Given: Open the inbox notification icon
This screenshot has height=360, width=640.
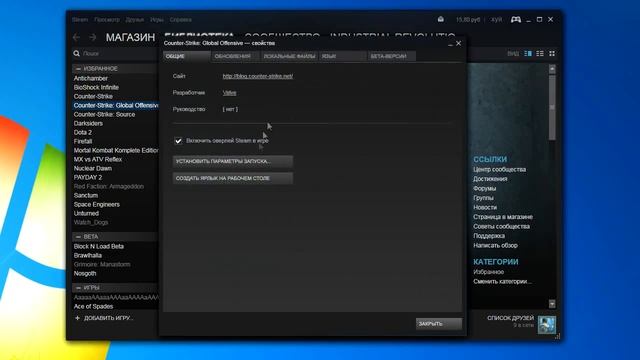Looking at the screenshot, I should pyautogui.click(x=441, y=19).
